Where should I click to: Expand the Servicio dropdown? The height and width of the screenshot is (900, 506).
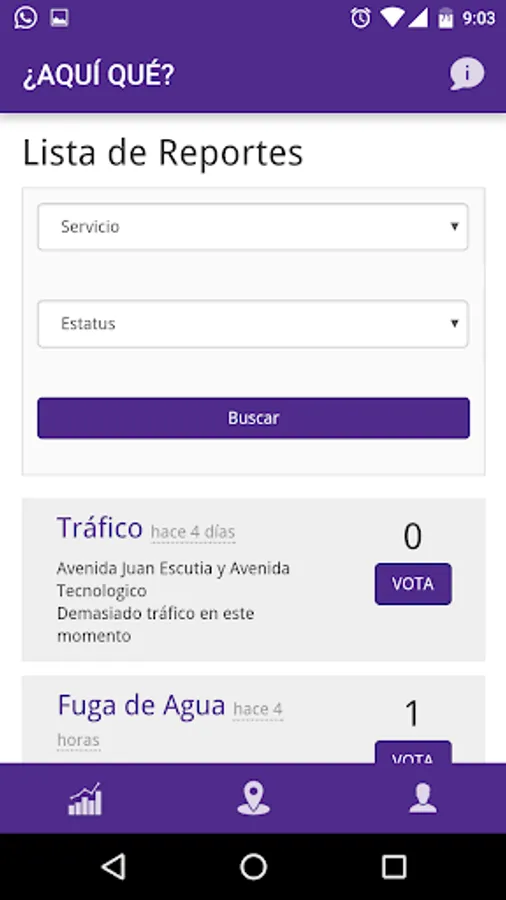[253, 227]
